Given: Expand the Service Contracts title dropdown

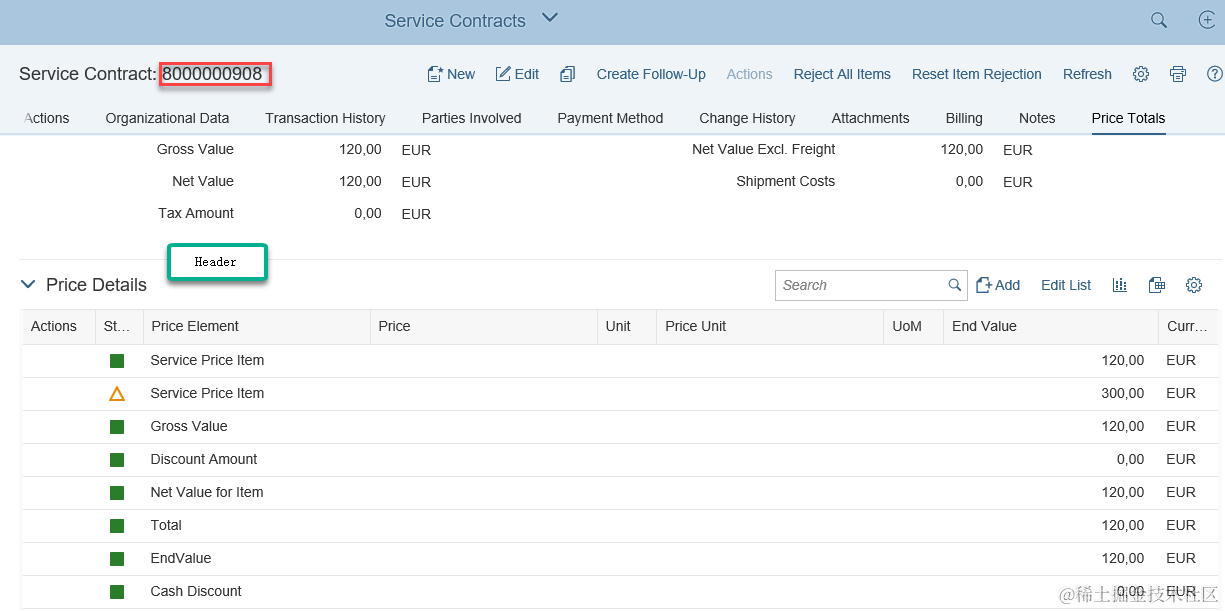Looking at the screenshot, I should click(549, 18).
